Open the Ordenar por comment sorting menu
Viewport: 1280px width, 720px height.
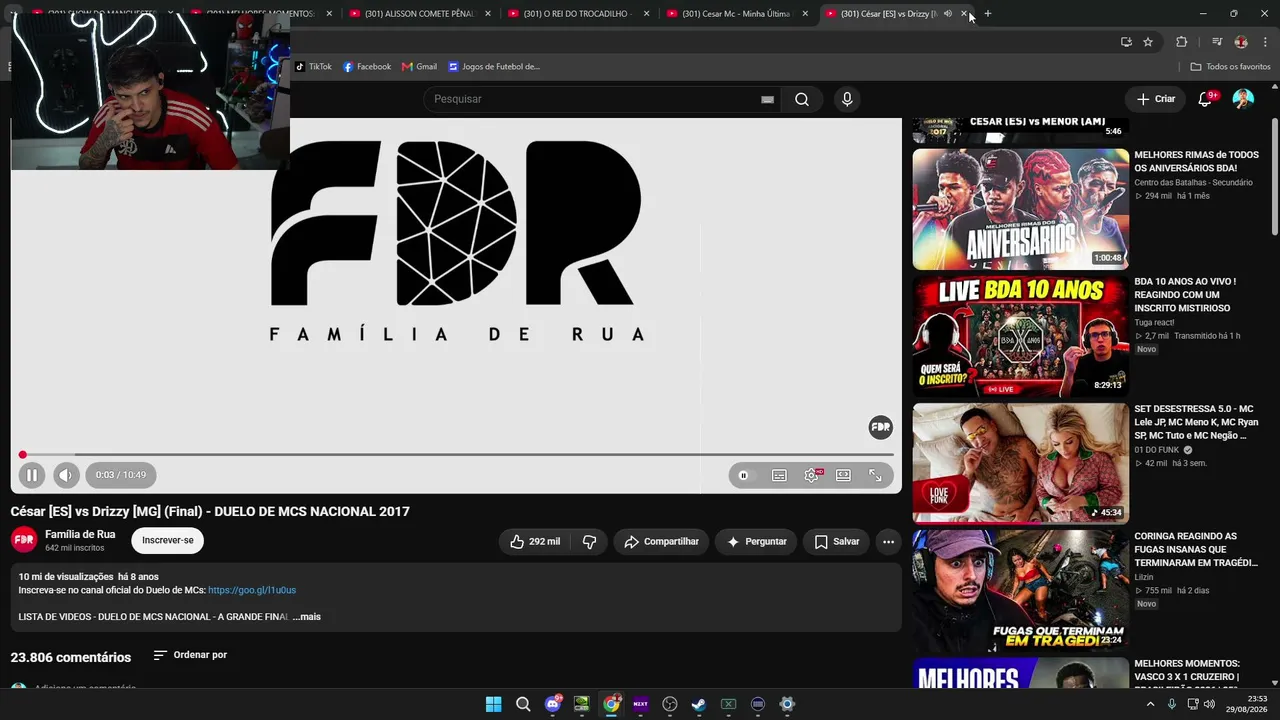point(190,656)
